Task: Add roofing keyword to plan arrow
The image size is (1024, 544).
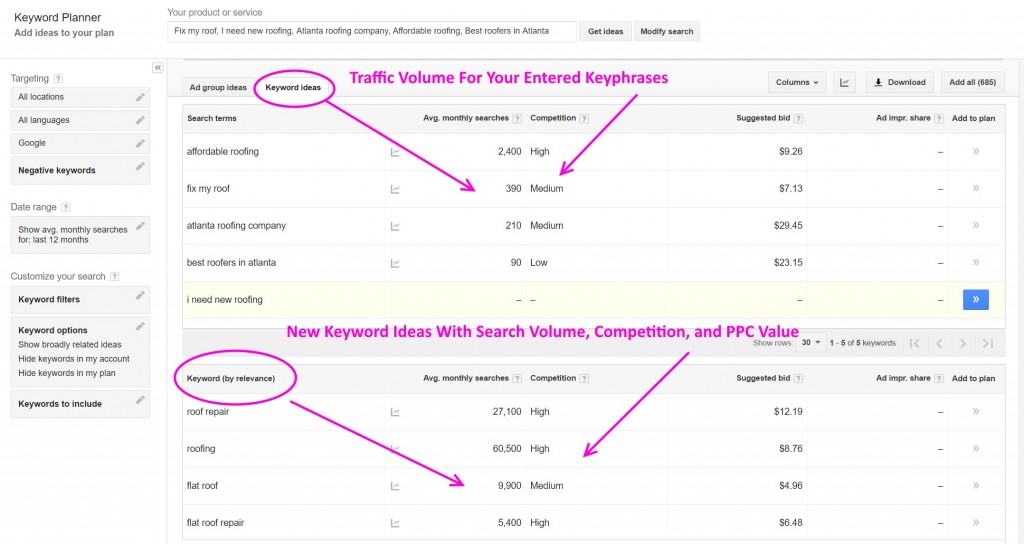Action: (976, 449)
